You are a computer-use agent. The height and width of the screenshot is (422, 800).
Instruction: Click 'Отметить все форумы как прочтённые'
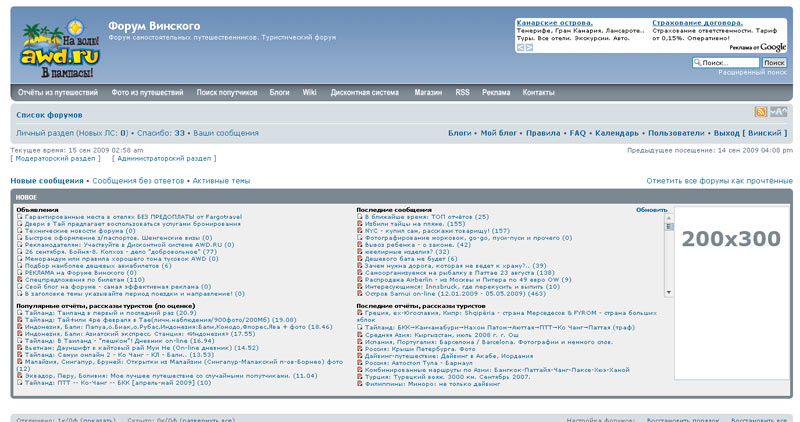[719, 181]
